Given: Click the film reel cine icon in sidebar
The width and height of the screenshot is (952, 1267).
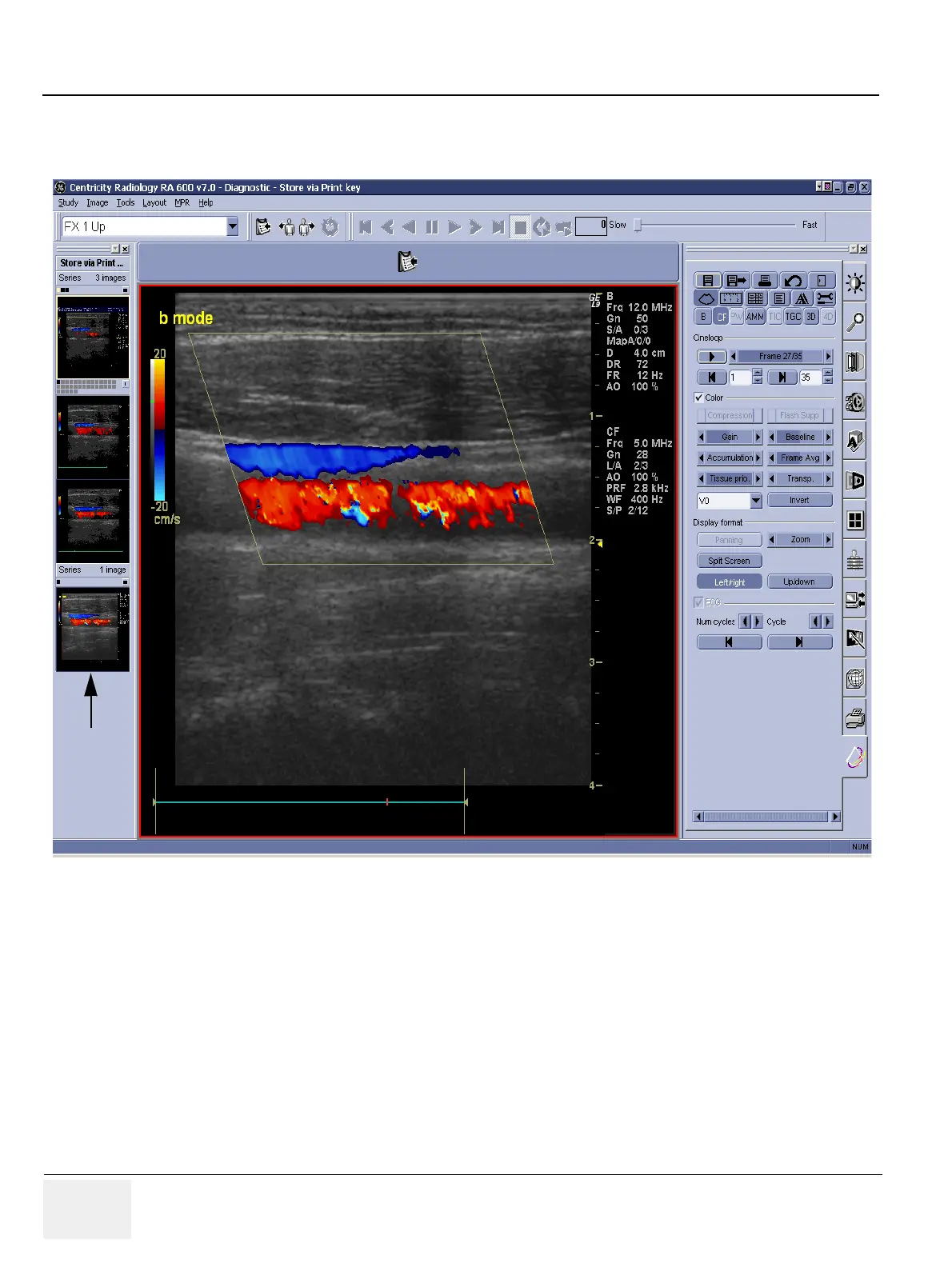Looking at the screenshot, I should click(x=854, y=402).
